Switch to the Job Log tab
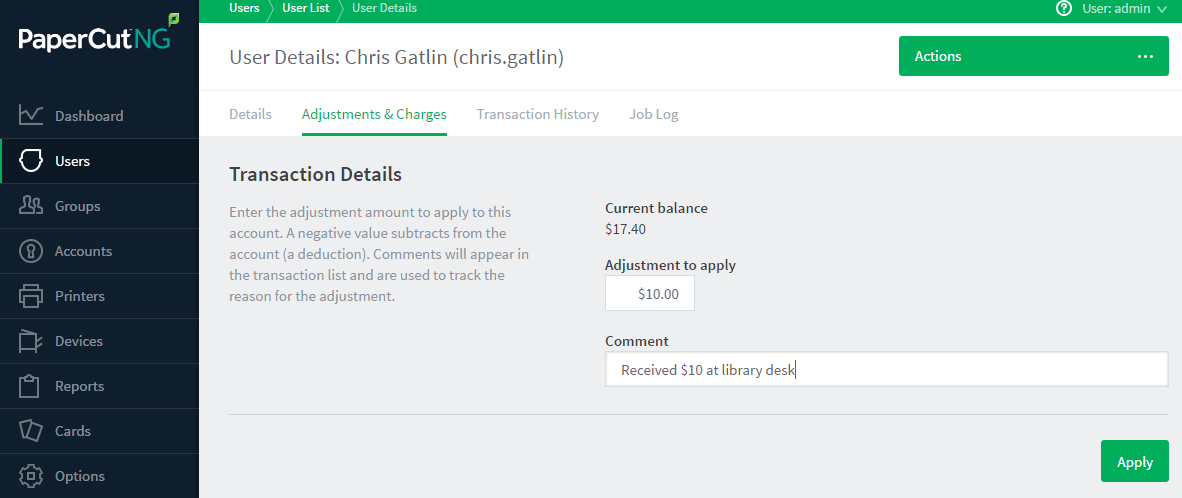 click(654, 115)
